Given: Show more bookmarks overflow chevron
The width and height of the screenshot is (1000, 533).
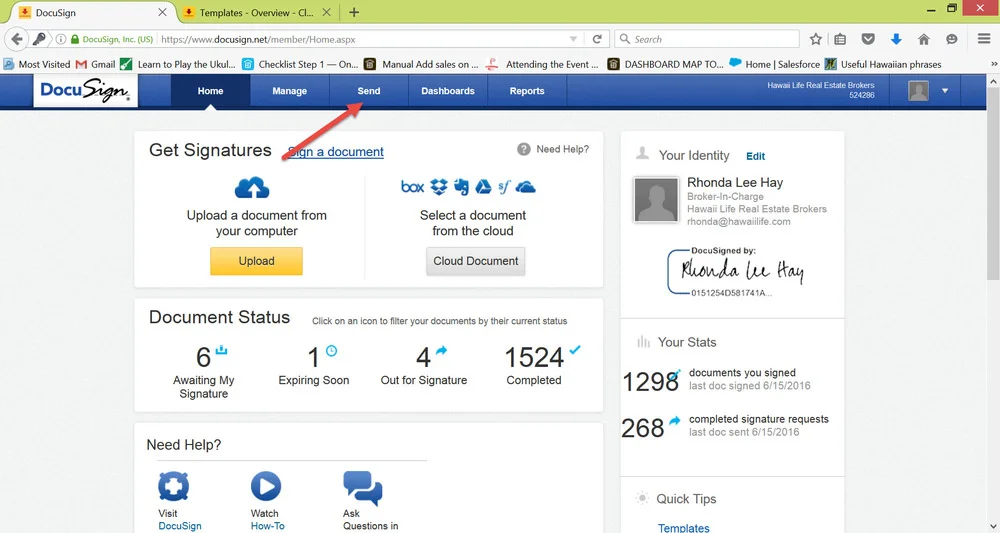Looking at the screenshot, I should click(994, 64).
